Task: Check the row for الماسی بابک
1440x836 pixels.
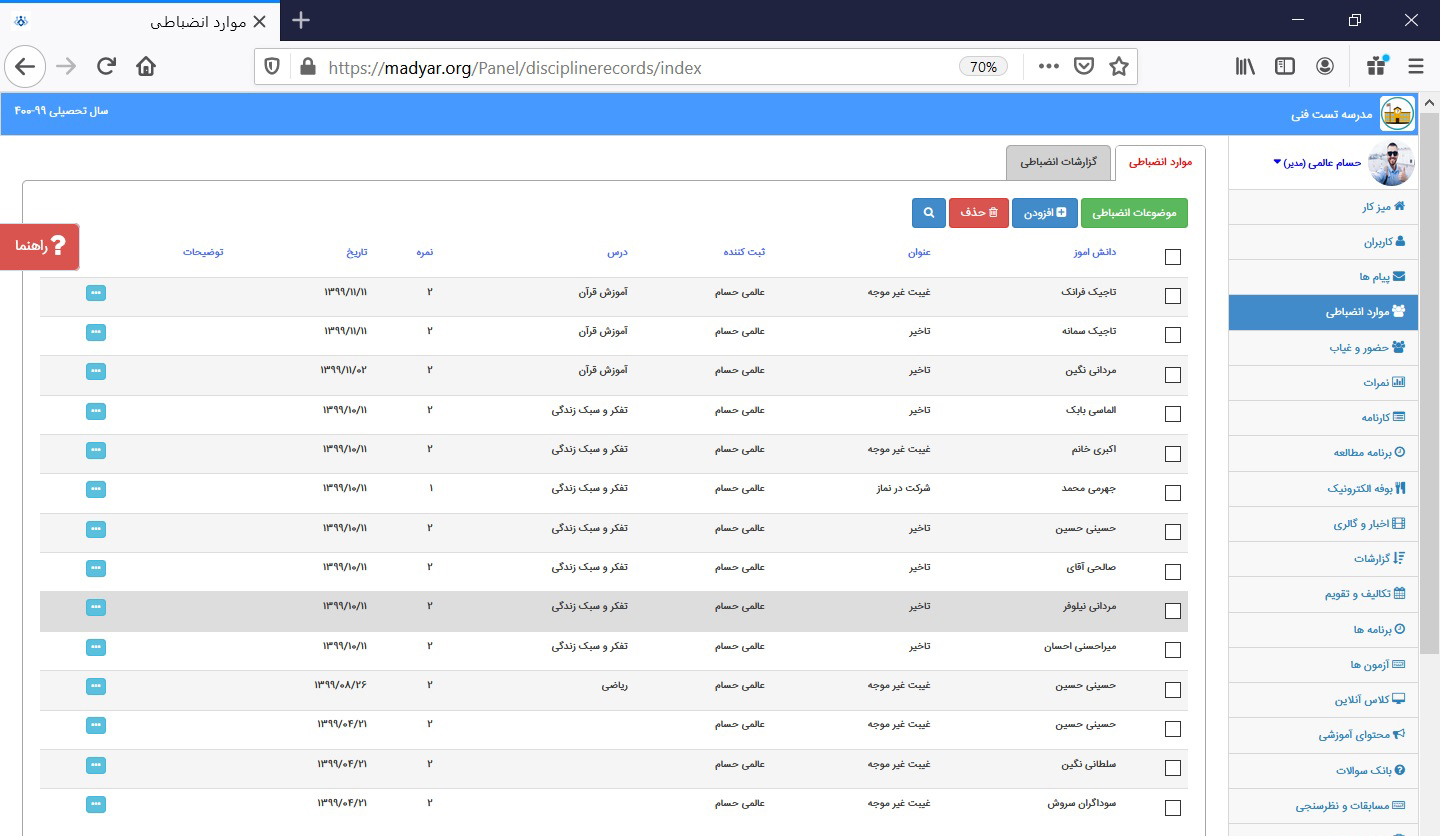Action: 1173,414
